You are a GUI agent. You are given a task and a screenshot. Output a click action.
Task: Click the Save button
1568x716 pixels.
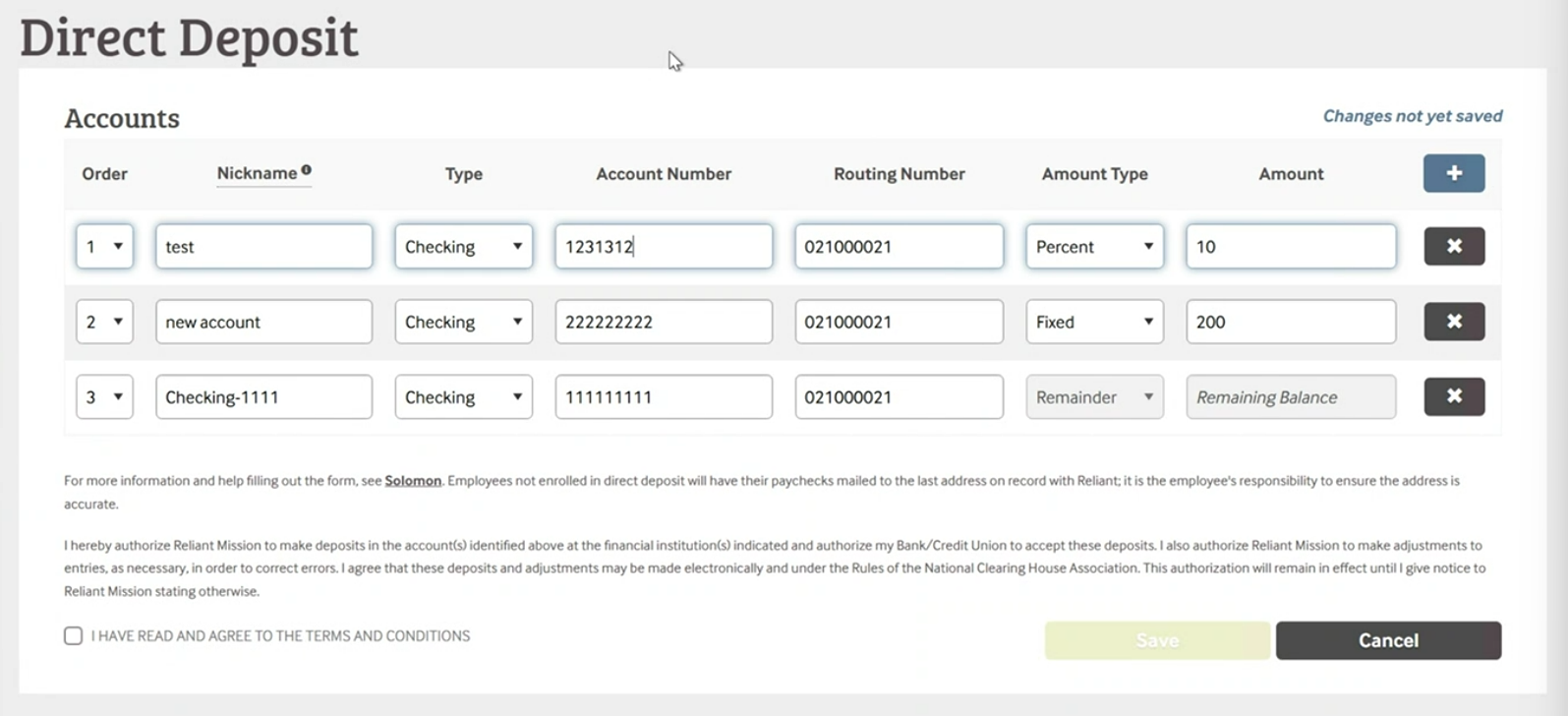click(x=1156, y=640)
